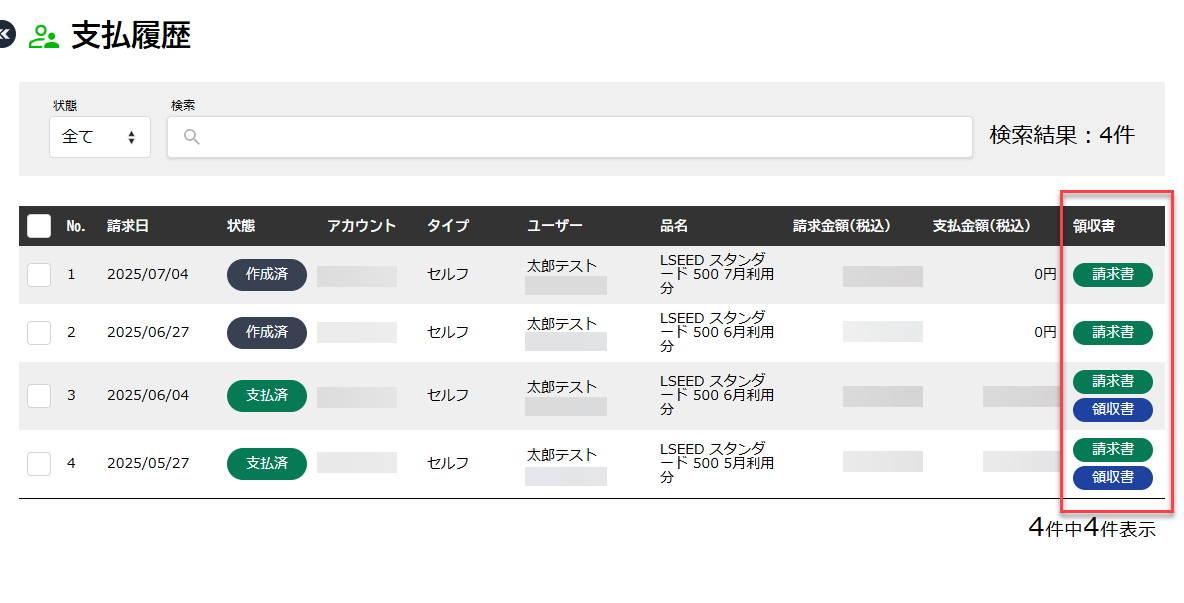The height and width of the screenshot is (603, 1184).
Task: Click the 請求金額(税込) column header
Action: tap(841, 226)
